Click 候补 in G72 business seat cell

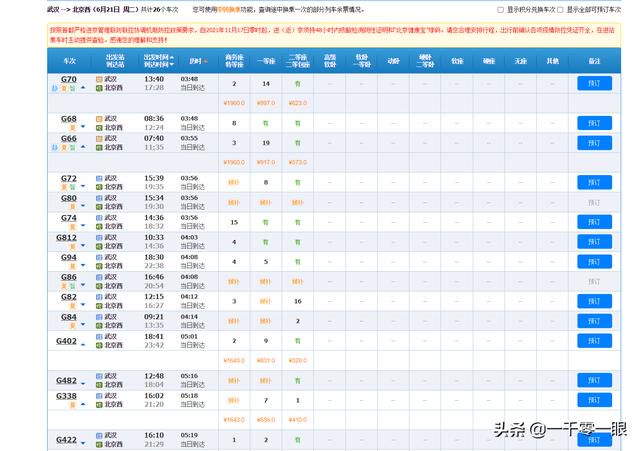[233, 182]
